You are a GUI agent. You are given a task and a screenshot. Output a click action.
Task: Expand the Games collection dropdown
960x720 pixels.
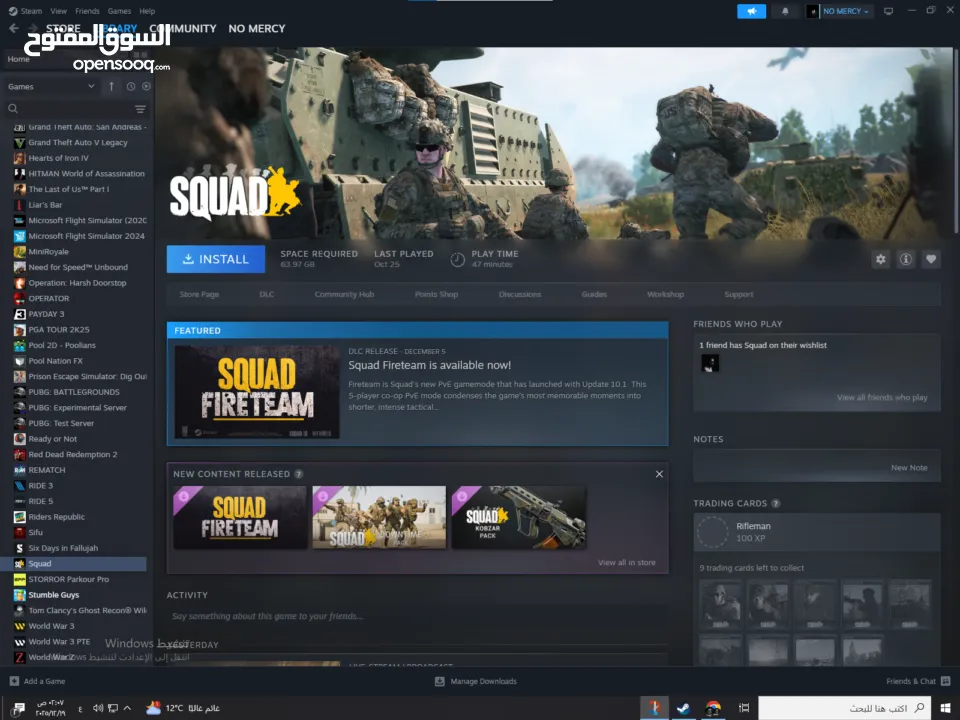coord(91,86)
